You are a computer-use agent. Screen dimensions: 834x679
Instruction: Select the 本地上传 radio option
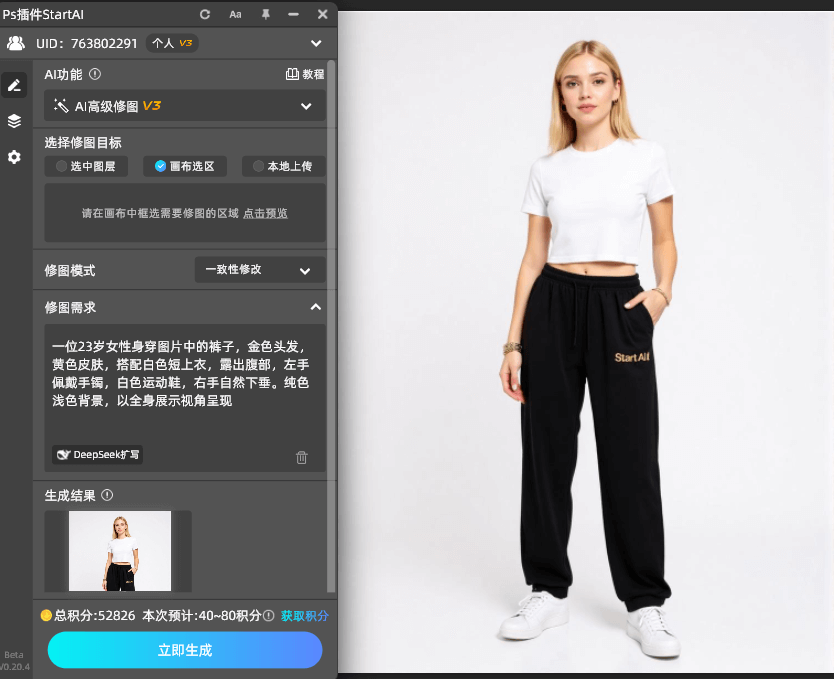pyautogui.click(x=283, y=166)
